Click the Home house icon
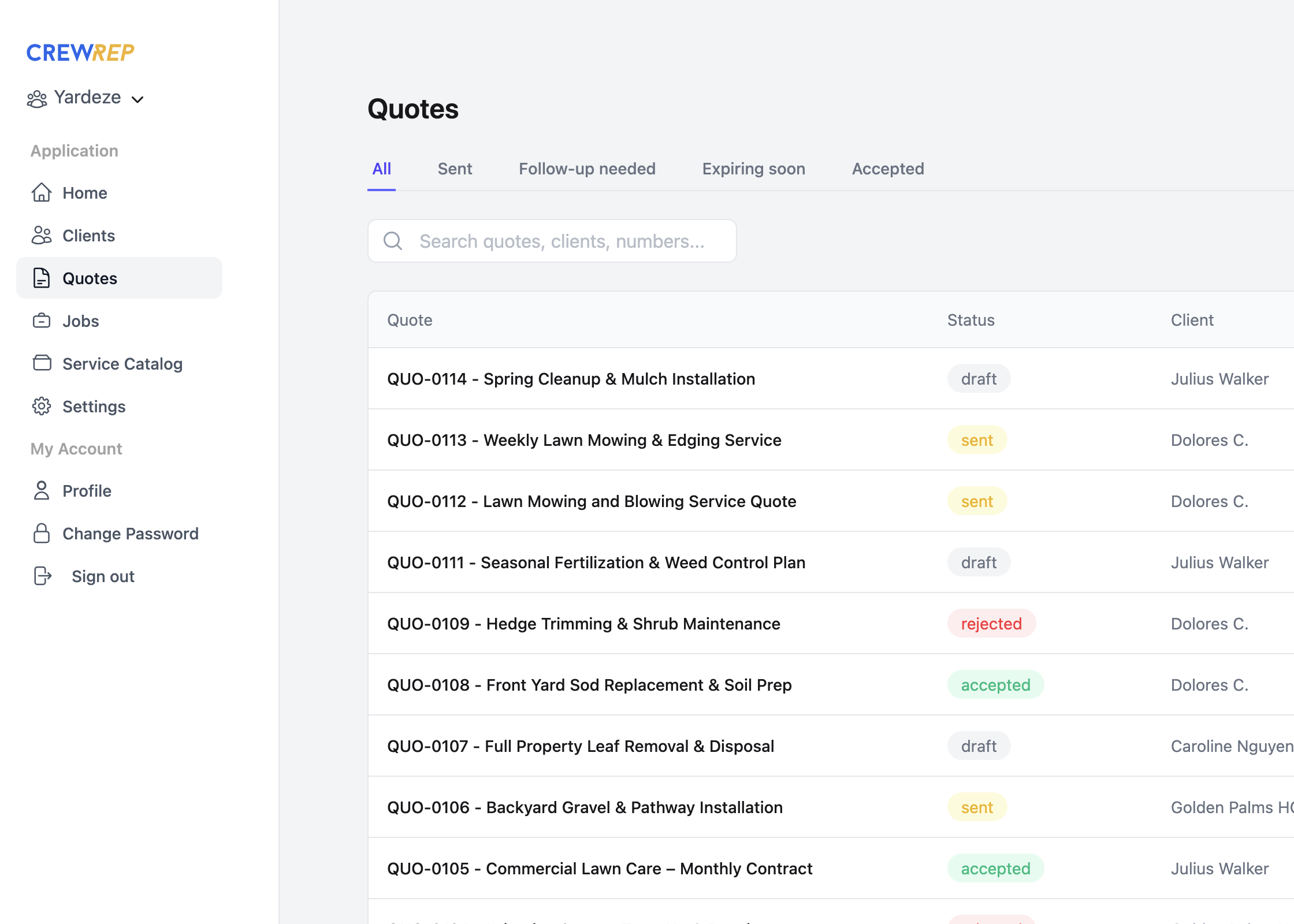Image resolution: width=1294 pixels, height=924 pixels. point(42,193)
